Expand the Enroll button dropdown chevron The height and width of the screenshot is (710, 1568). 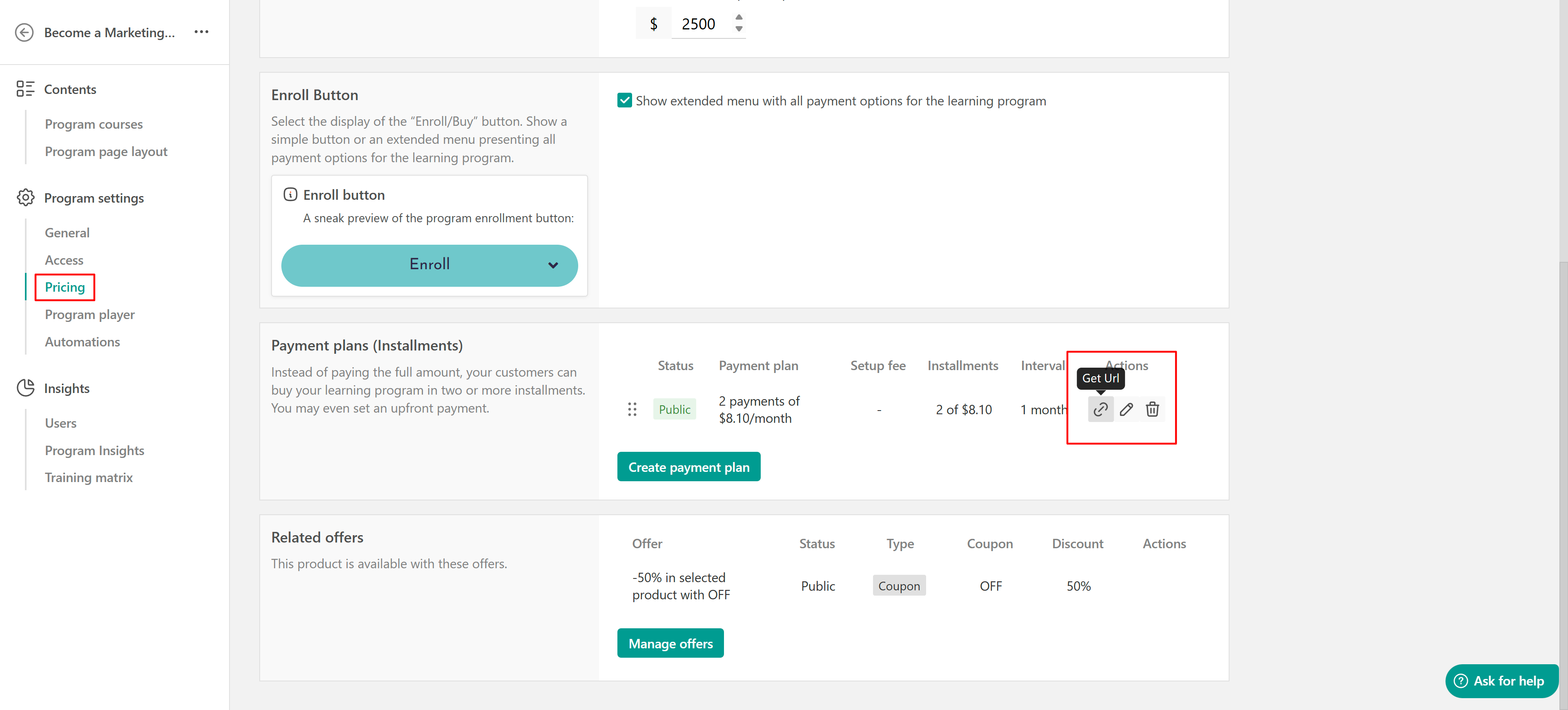pos(553,266)
